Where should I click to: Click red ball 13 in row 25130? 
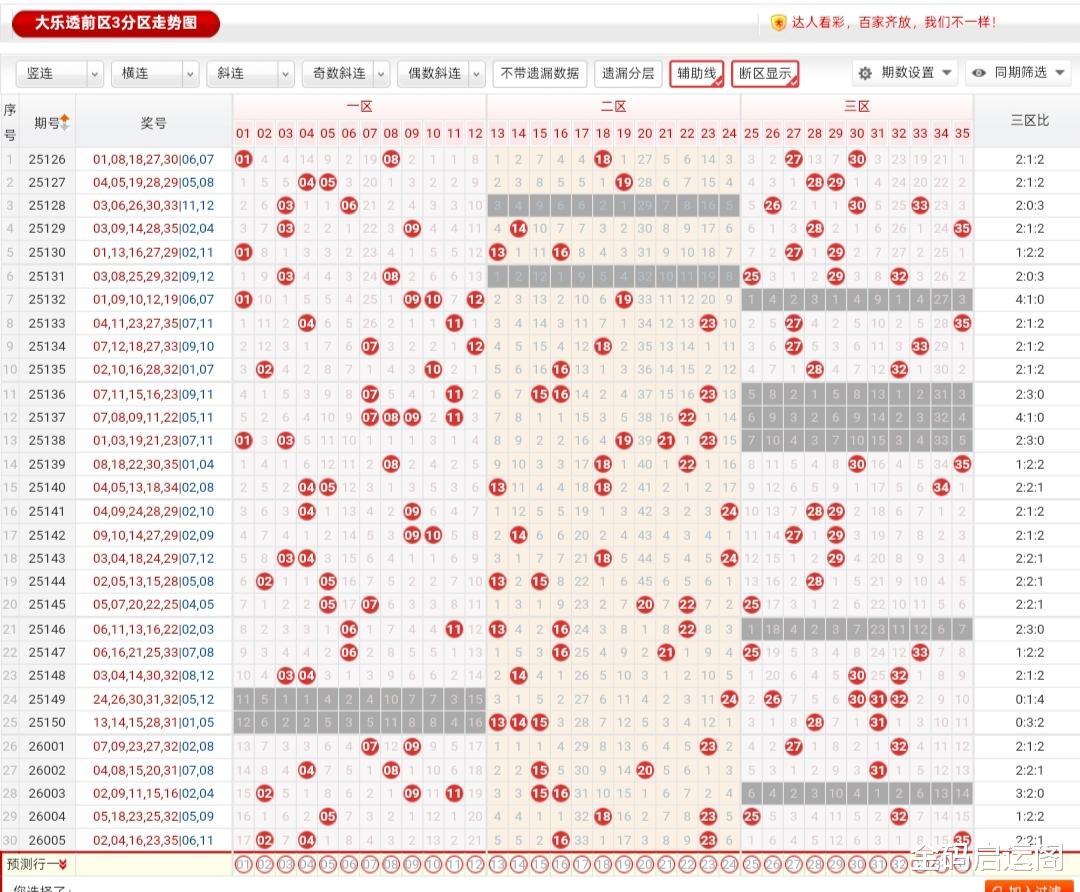[x=497, y=252]
